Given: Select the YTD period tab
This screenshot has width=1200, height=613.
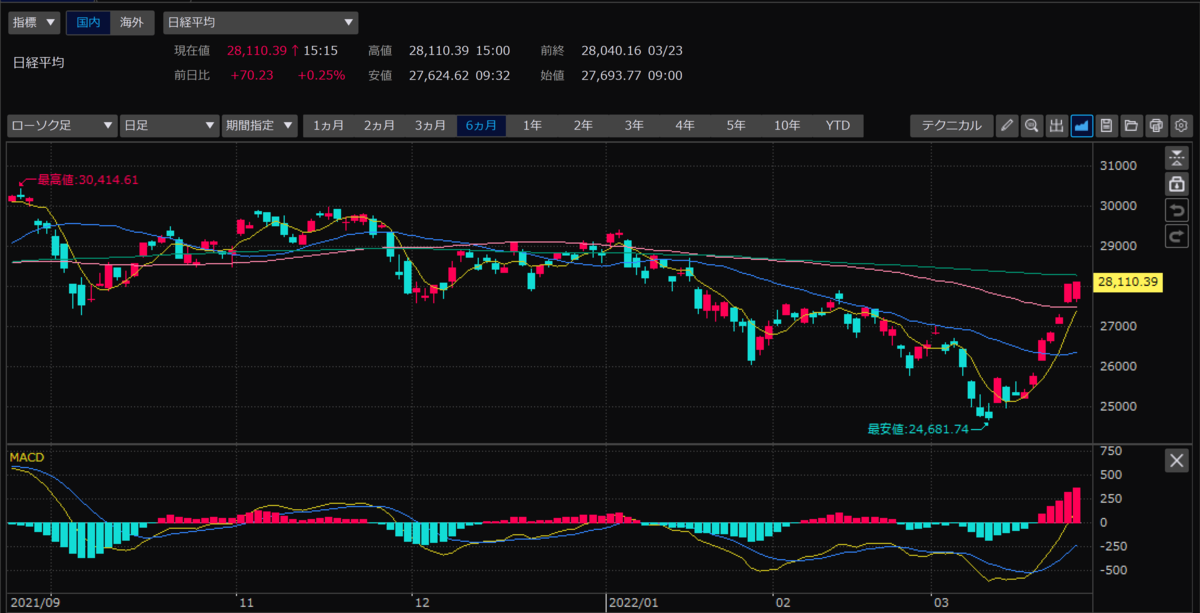Looking at the screenshot, I should click(838, 126).
